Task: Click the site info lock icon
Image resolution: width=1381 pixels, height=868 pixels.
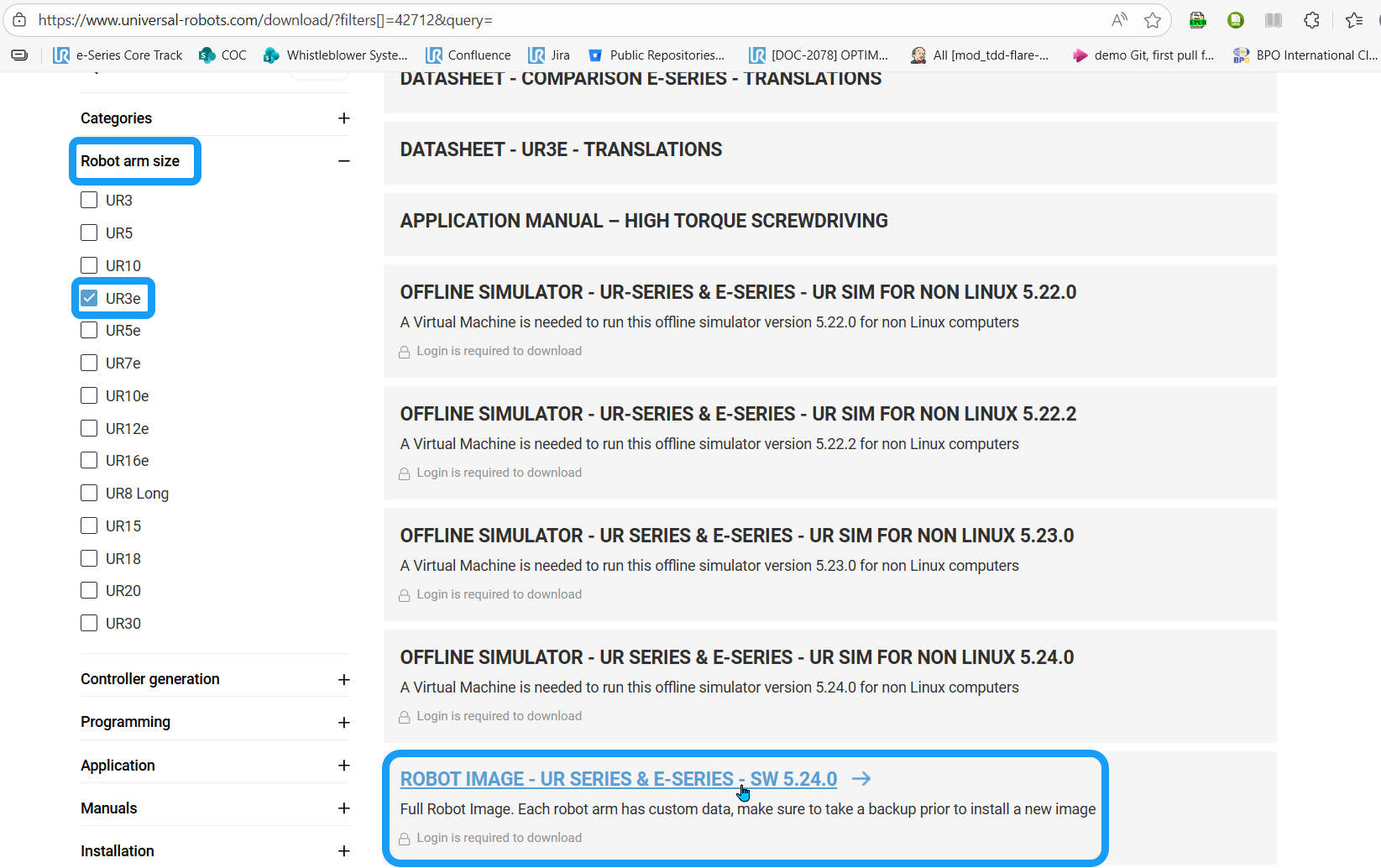Action: pos(19,20)
